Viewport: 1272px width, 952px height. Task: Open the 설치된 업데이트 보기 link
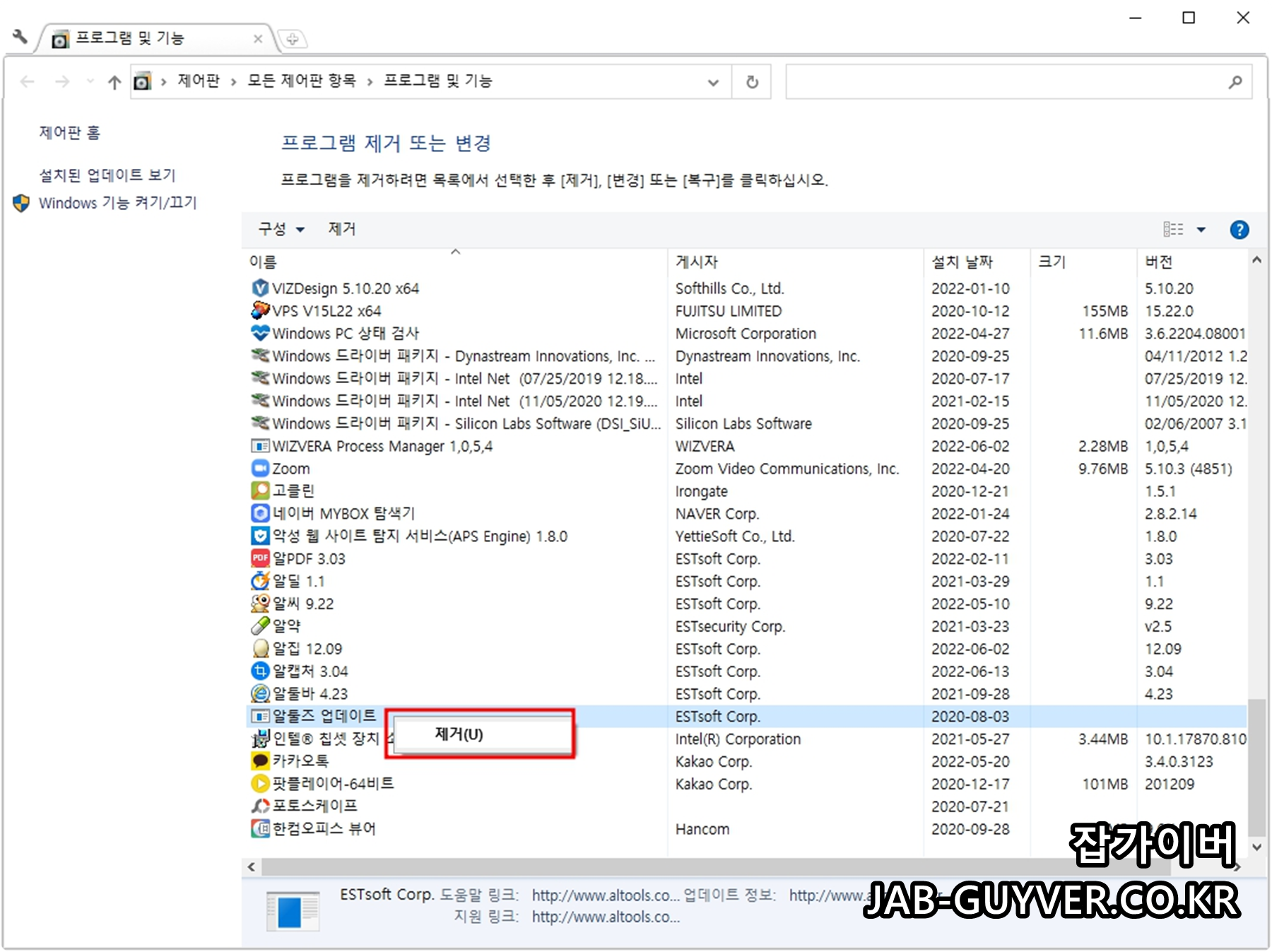[107, 175]
